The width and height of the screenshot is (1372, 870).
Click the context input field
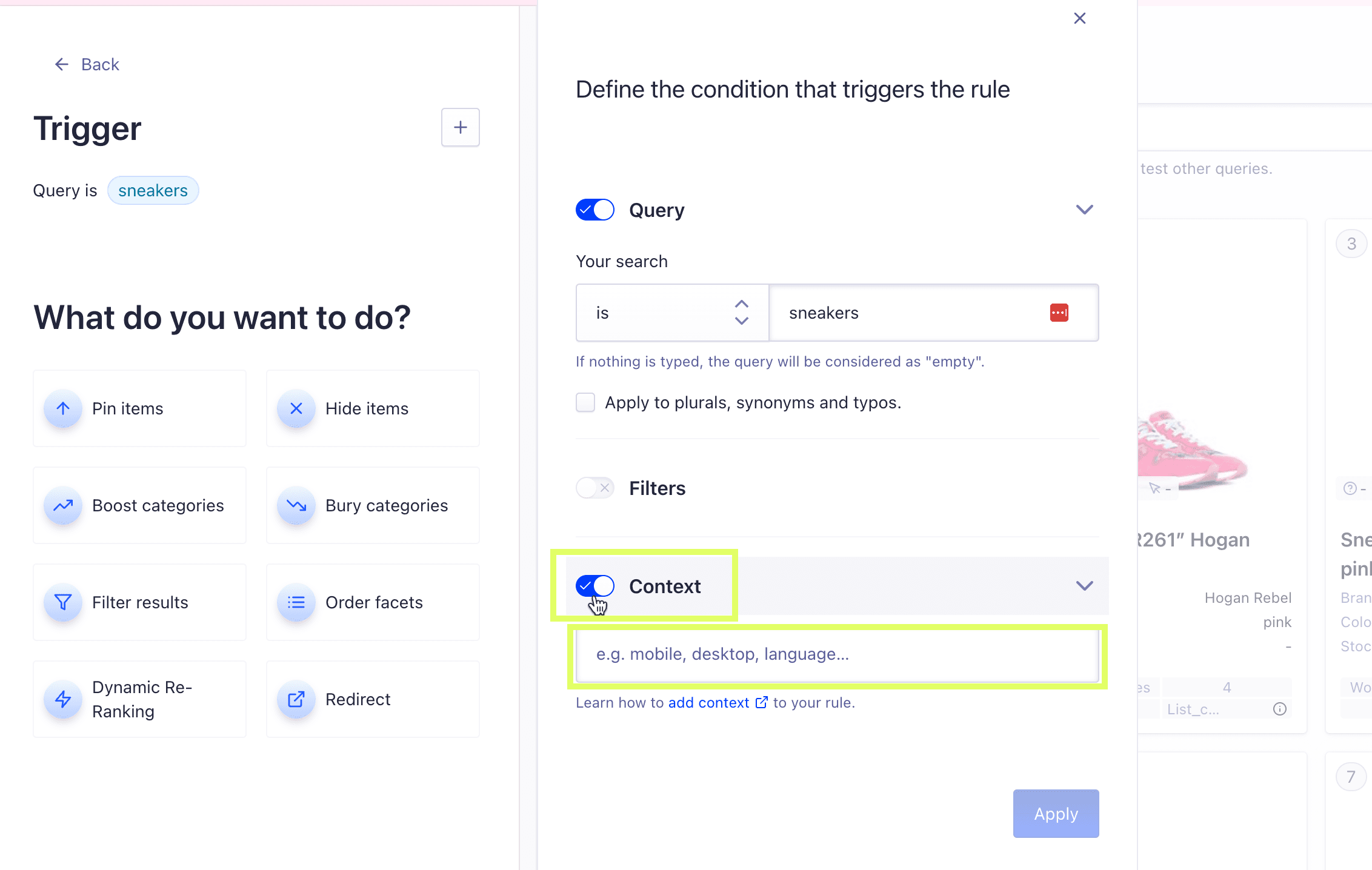point(838,655)
